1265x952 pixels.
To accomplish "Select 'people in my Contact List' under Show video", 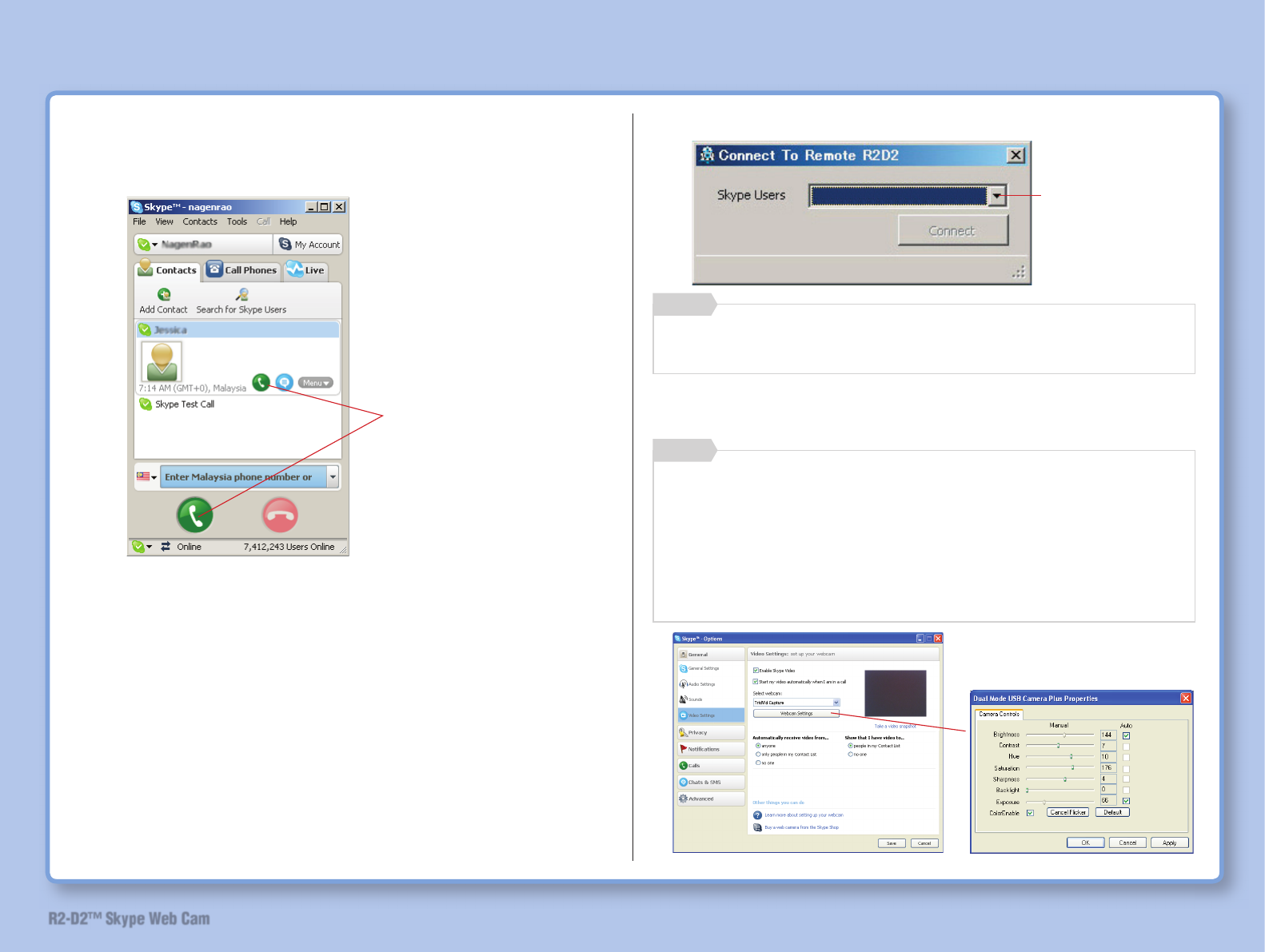I will click(850, 746).
